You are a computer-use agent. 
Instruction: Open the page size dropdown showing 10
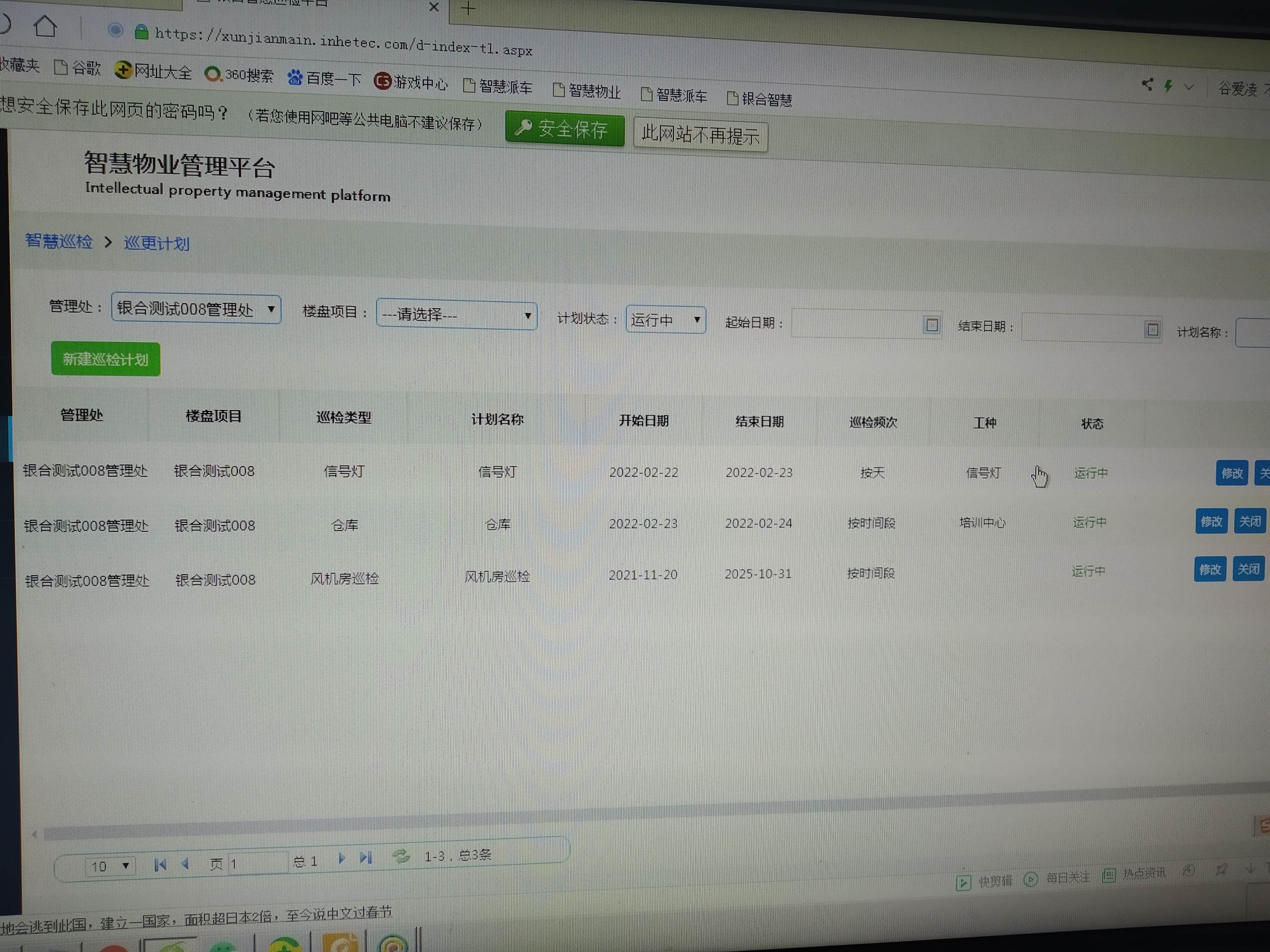coord(110,866)
